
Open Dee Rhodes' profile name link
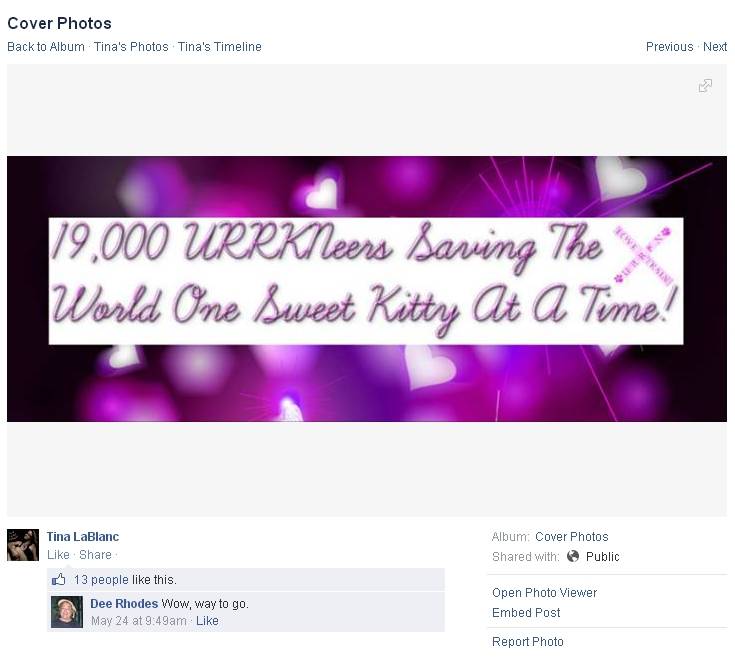click(x=124, y=604)
